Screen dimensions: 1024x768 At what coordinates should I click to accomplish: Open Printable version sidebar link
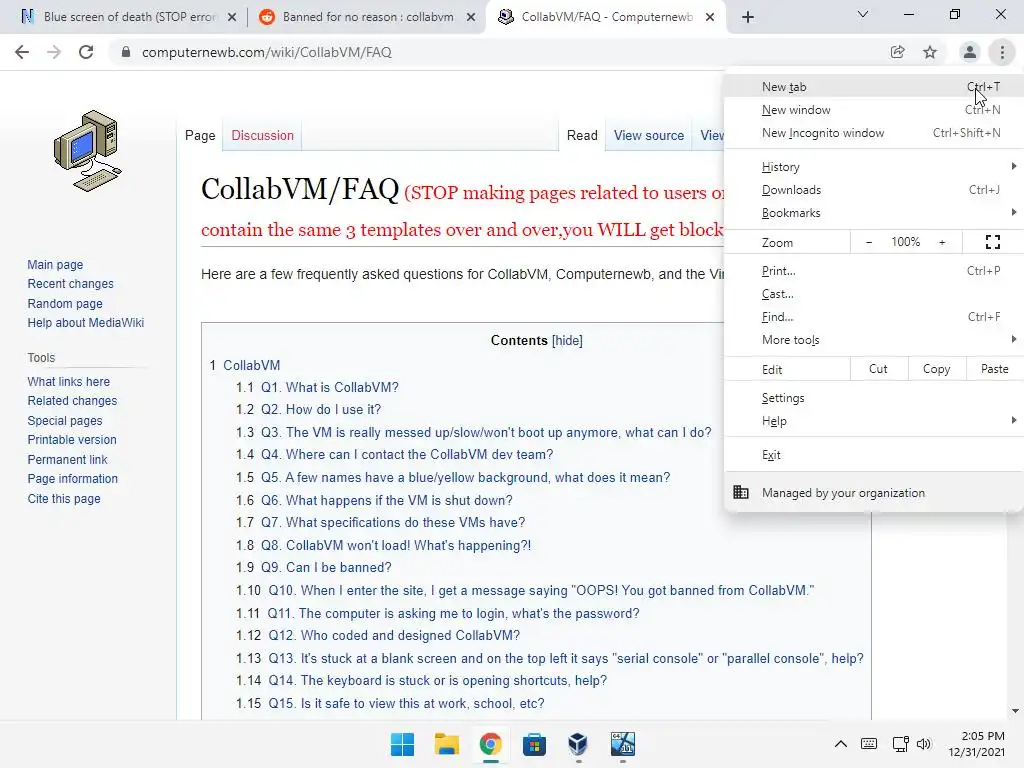click(72, 440)
